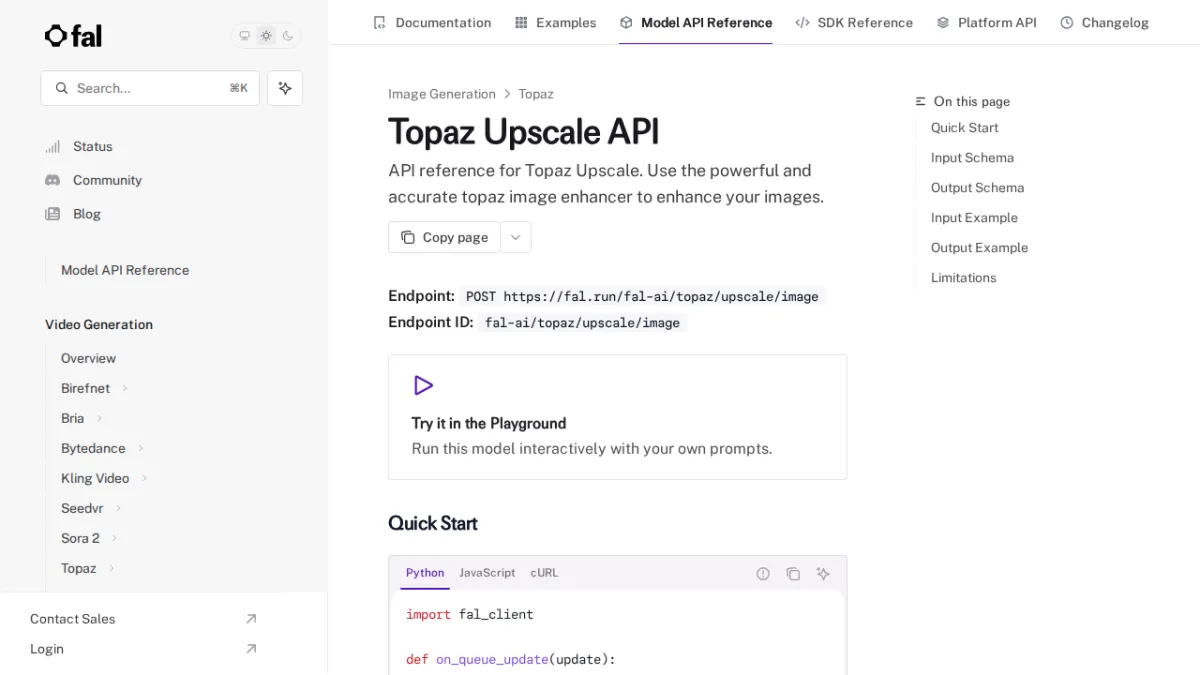Open Overview under Video Generation
Screen dimensions: 1200x675
coord(88,358)
